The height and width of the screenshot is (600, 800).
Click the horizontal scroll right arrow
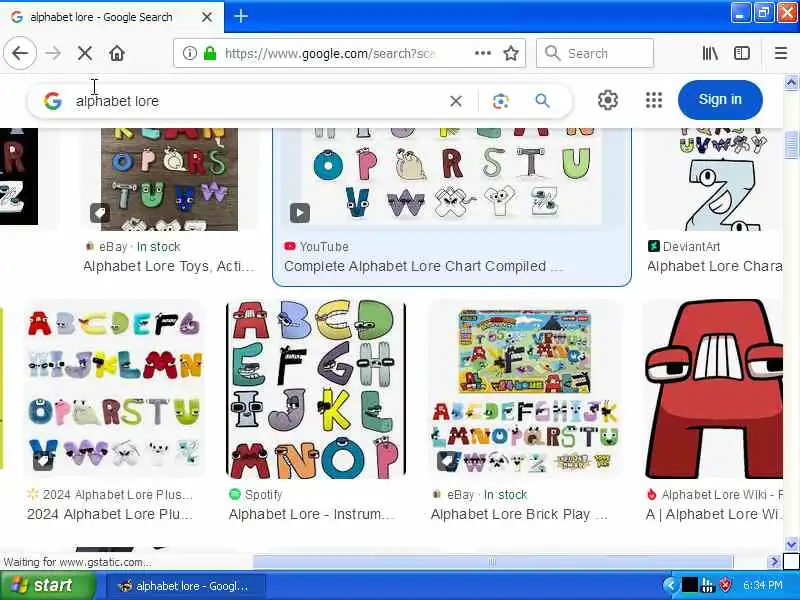point(774,562)
